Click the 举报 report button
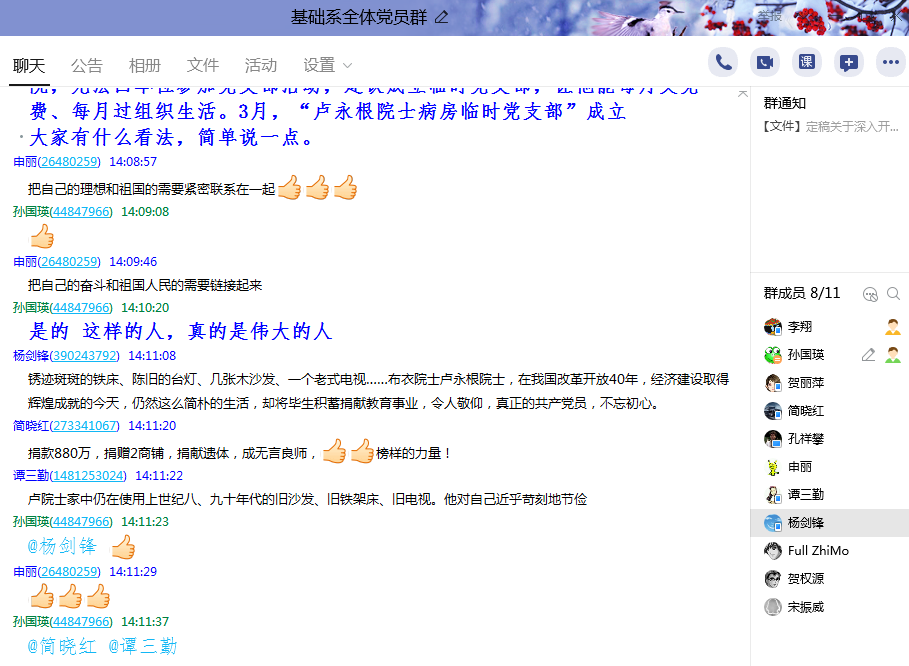 769,15
